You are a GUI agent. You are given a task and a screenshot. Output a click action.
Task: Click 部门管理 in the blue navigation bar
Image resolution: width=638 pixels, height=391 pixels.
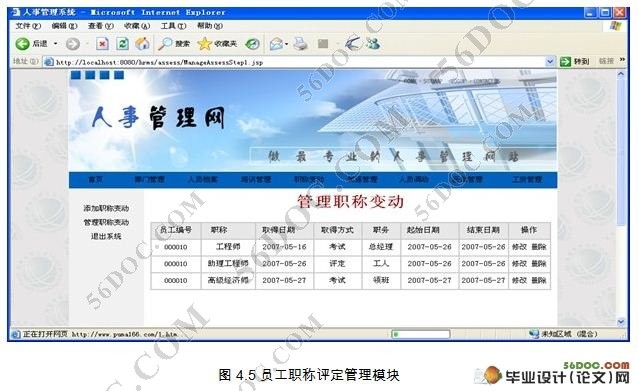click(149, 179)
